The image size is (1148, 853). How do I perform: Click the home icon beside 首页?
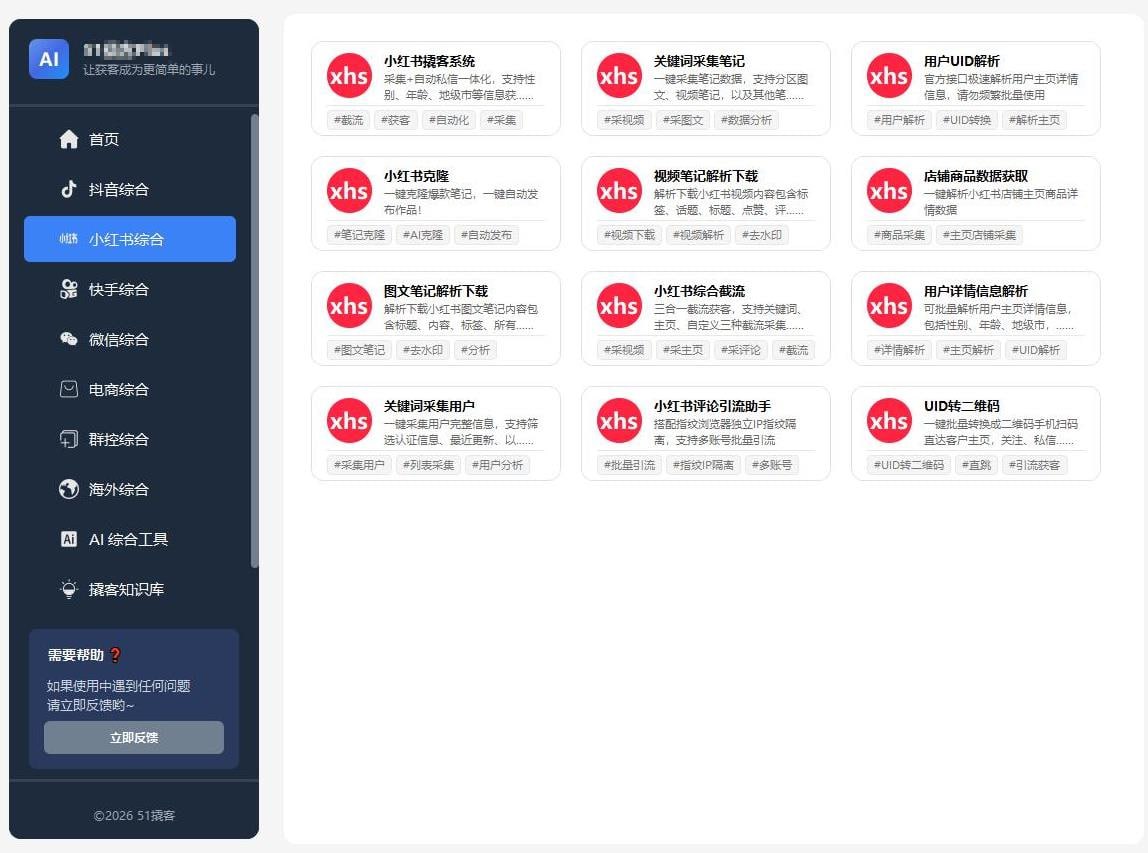[69, 139]
